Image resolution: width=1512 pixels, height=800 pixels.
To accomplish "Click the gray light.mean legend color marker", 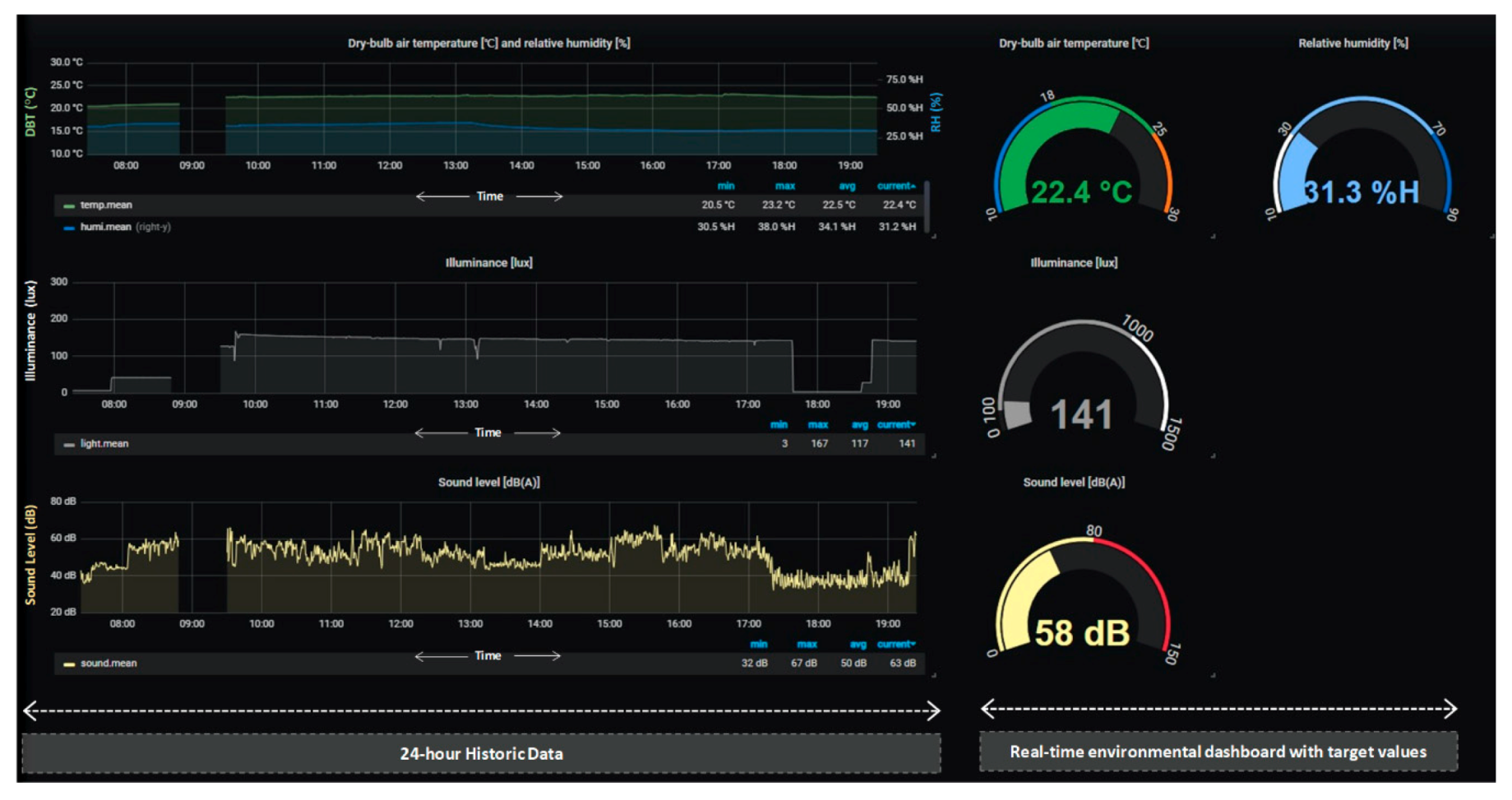I will tap(69, 444).
